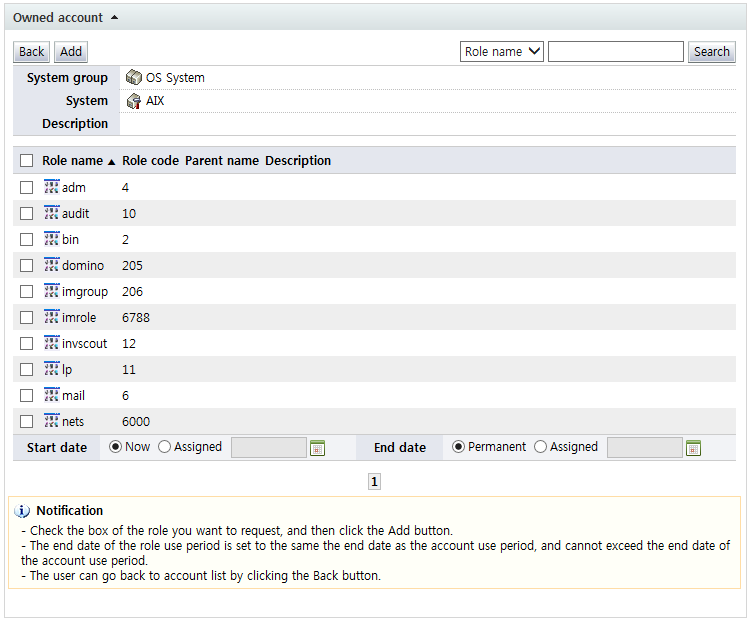Image resolution: width=748 pixels, height=619 pixels.
Task: Select the imrole role checkbox
Action: 27,317
